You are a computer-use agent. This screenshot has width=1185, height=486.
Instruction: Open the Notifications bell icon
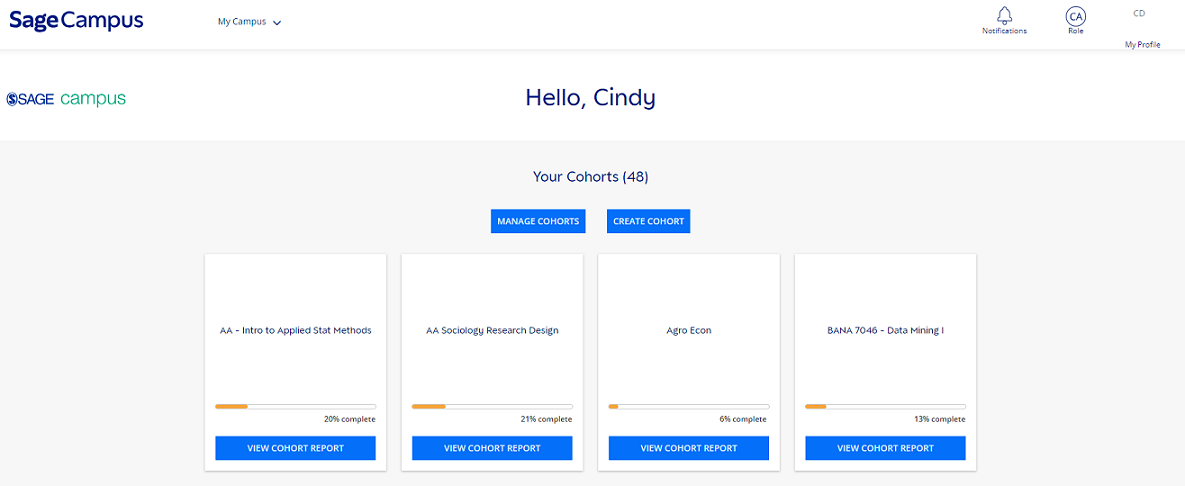pos(1004,15)
